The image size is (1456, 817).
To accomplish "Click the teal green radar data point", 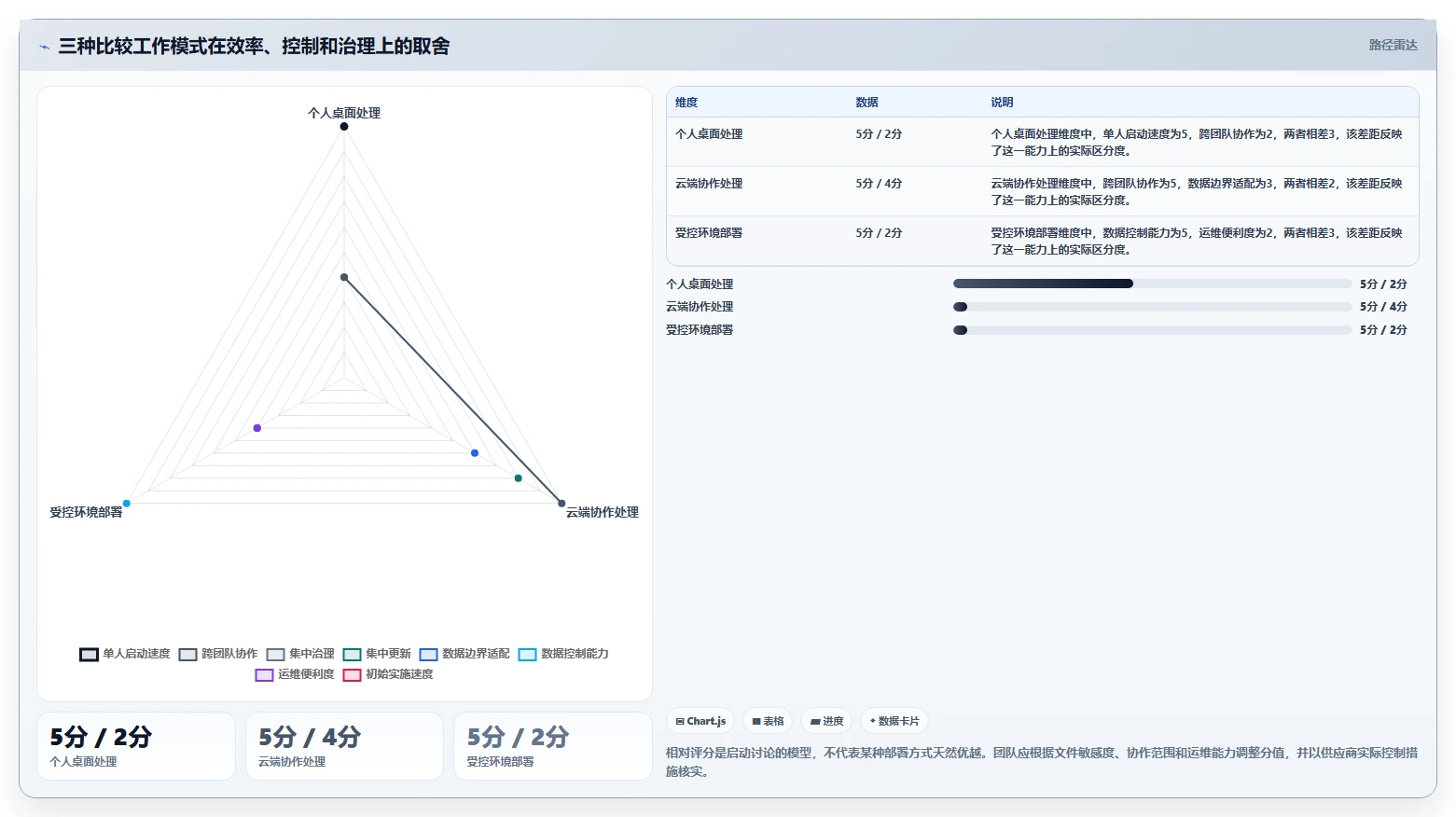I will [x=519, y=478].
